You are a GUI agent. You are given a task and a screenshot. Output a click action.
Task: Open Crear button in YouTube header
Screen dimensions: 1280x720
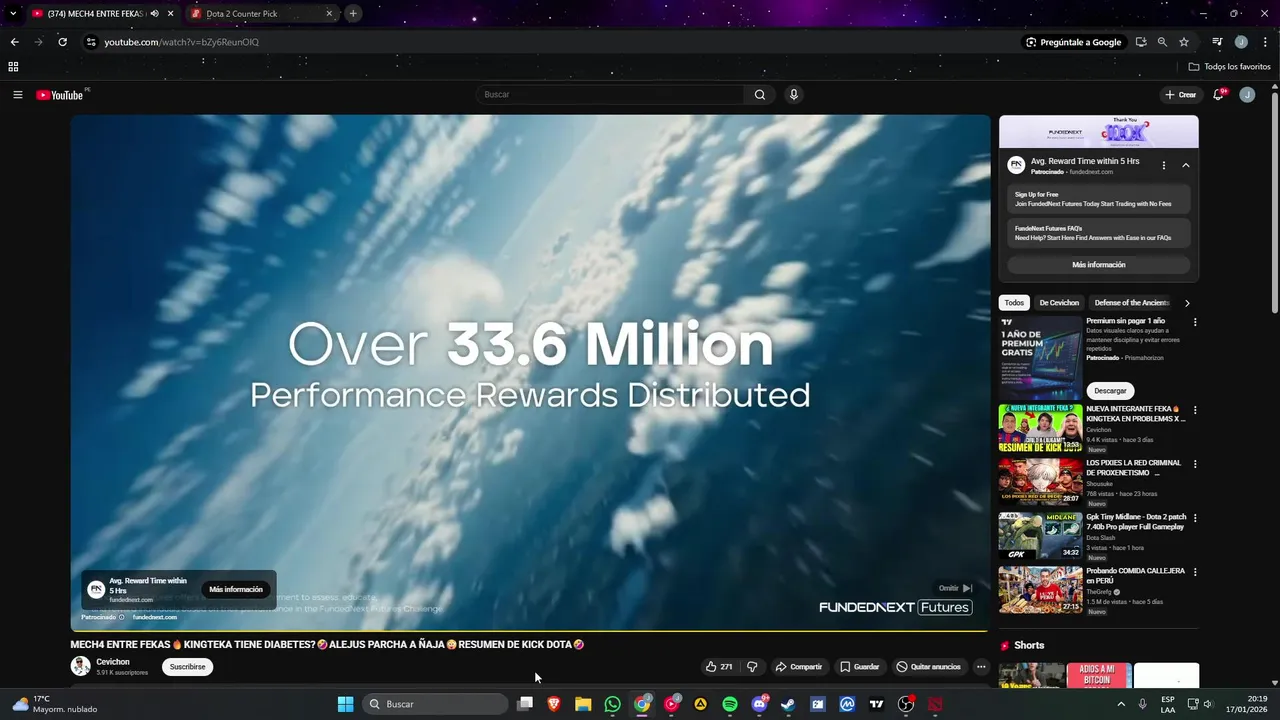point(1180,95)
